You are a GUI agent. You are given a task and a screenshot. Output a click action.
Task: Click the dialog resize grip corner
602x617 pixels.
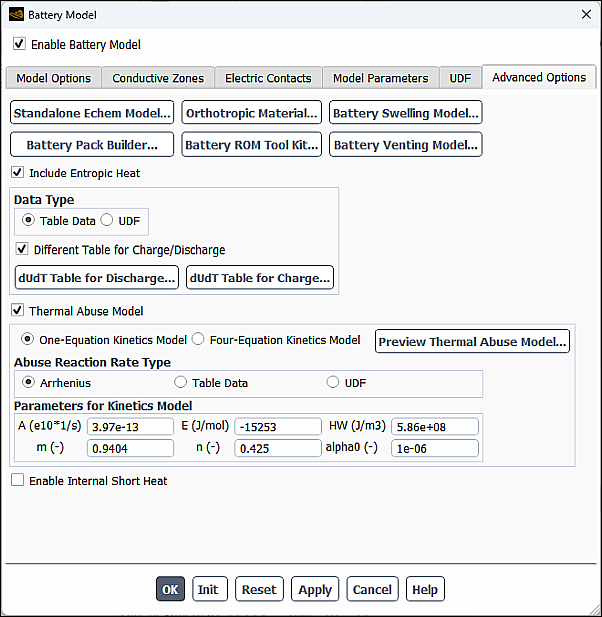[595, 610]
